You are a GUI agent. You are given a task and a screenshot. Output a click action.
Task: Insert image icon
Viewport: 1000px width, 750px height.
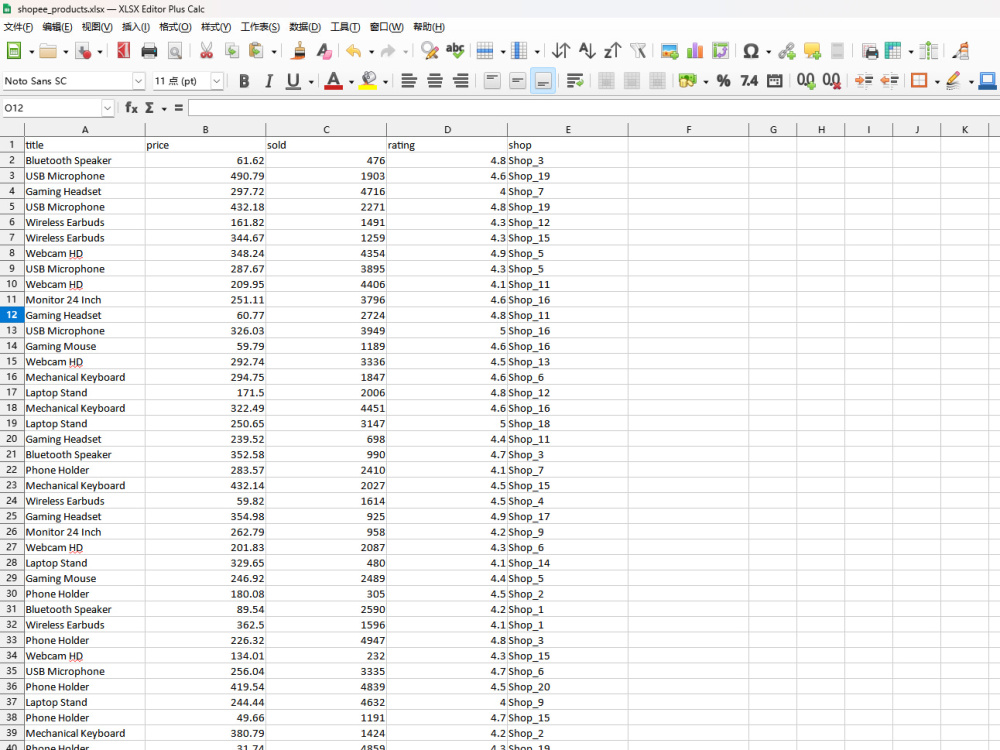point(669,50)
